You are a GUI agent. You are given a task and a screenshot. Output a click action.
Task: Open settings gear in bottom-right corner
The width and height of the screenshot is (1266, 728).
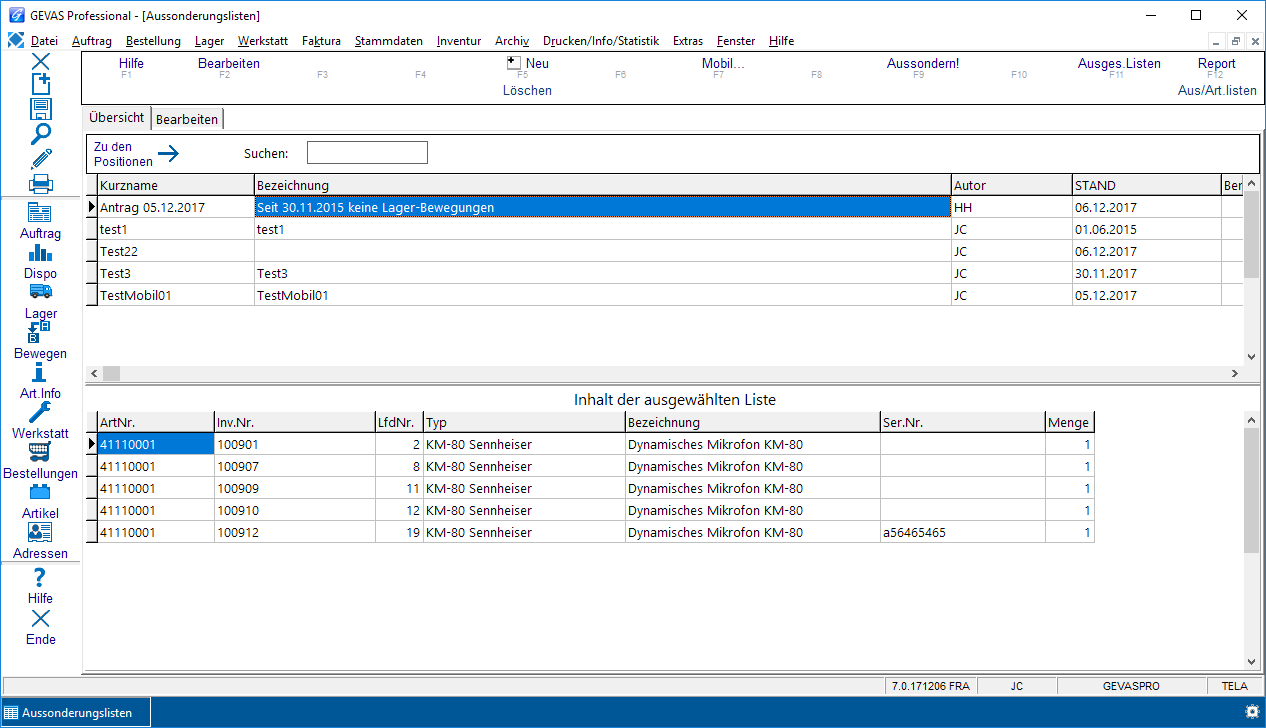(1251, 711)
